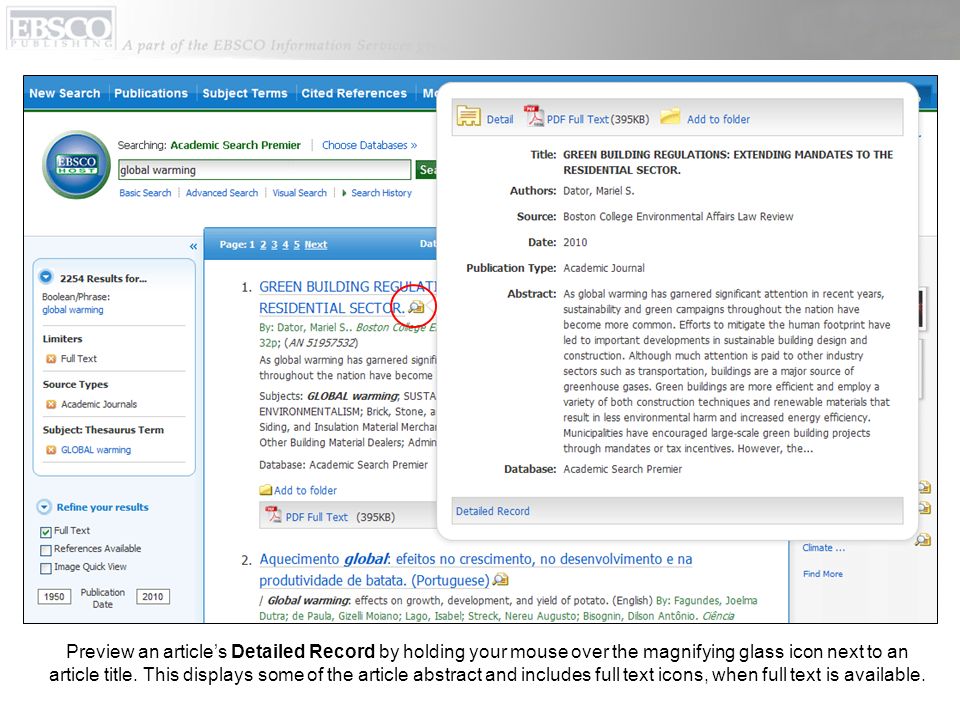This screenshot has height=720, width=960.
Task: Click the Detail text link in popup
Action: pos(500,119)
